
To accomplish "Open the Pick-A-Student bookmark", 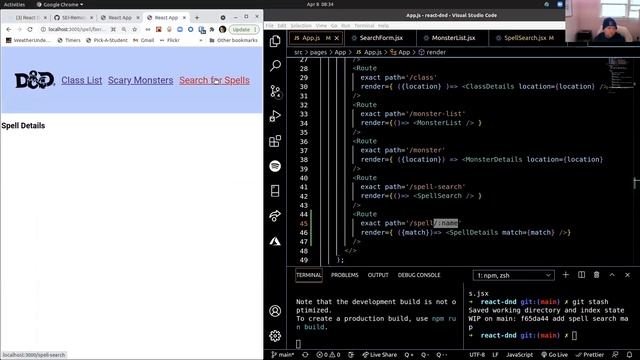I will pos(107,40).
